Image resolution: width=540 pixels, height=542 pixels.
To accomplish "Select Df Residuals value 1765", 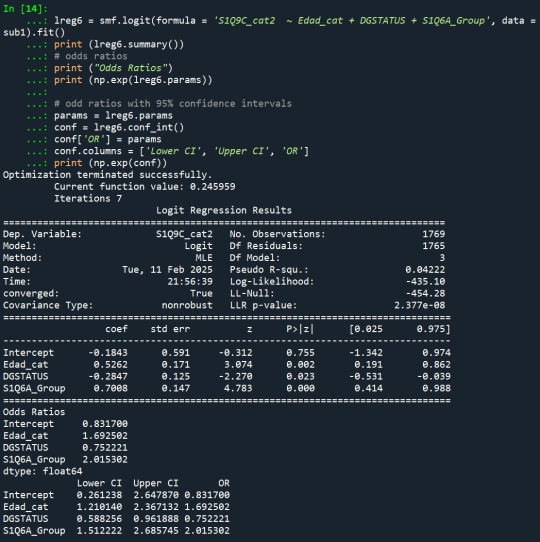I will [434, 246].
